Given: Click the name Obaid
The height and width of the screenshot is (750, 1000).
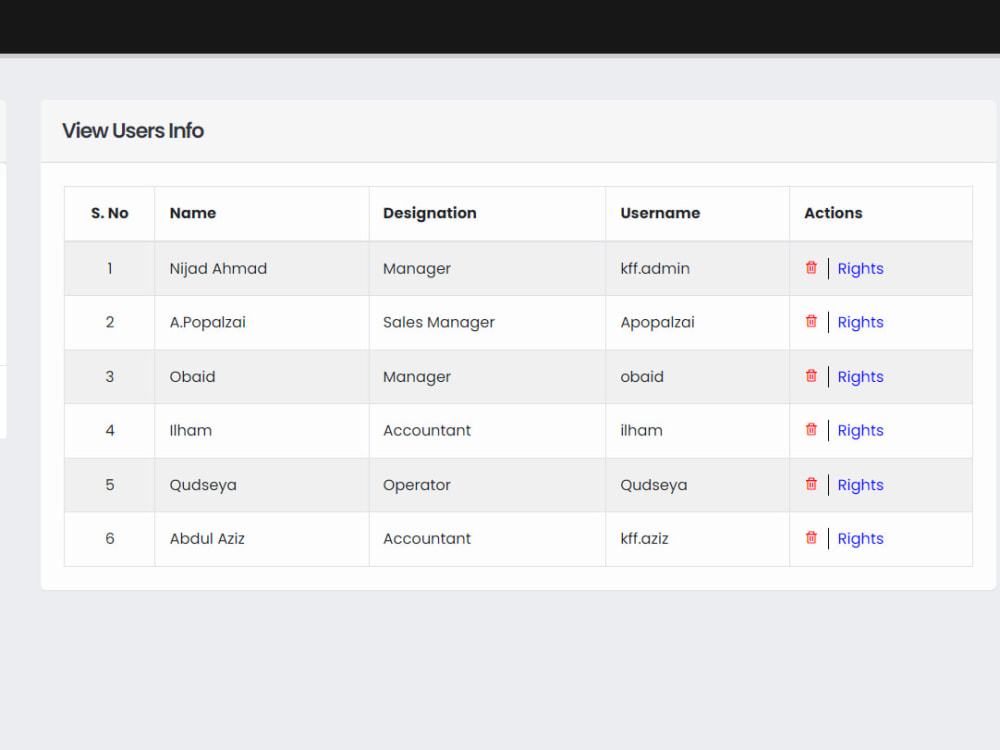Looking at the screenshot, I should click(192, 377).
